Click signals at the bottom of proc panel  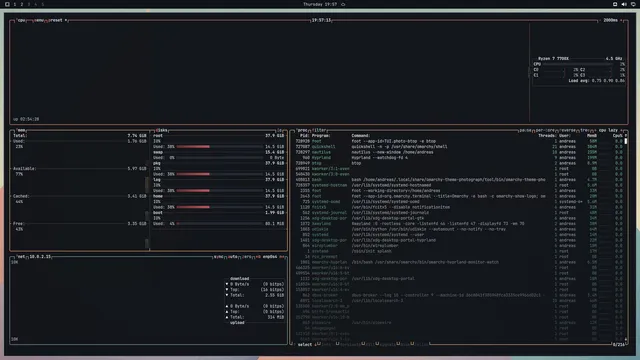point(388,344)
